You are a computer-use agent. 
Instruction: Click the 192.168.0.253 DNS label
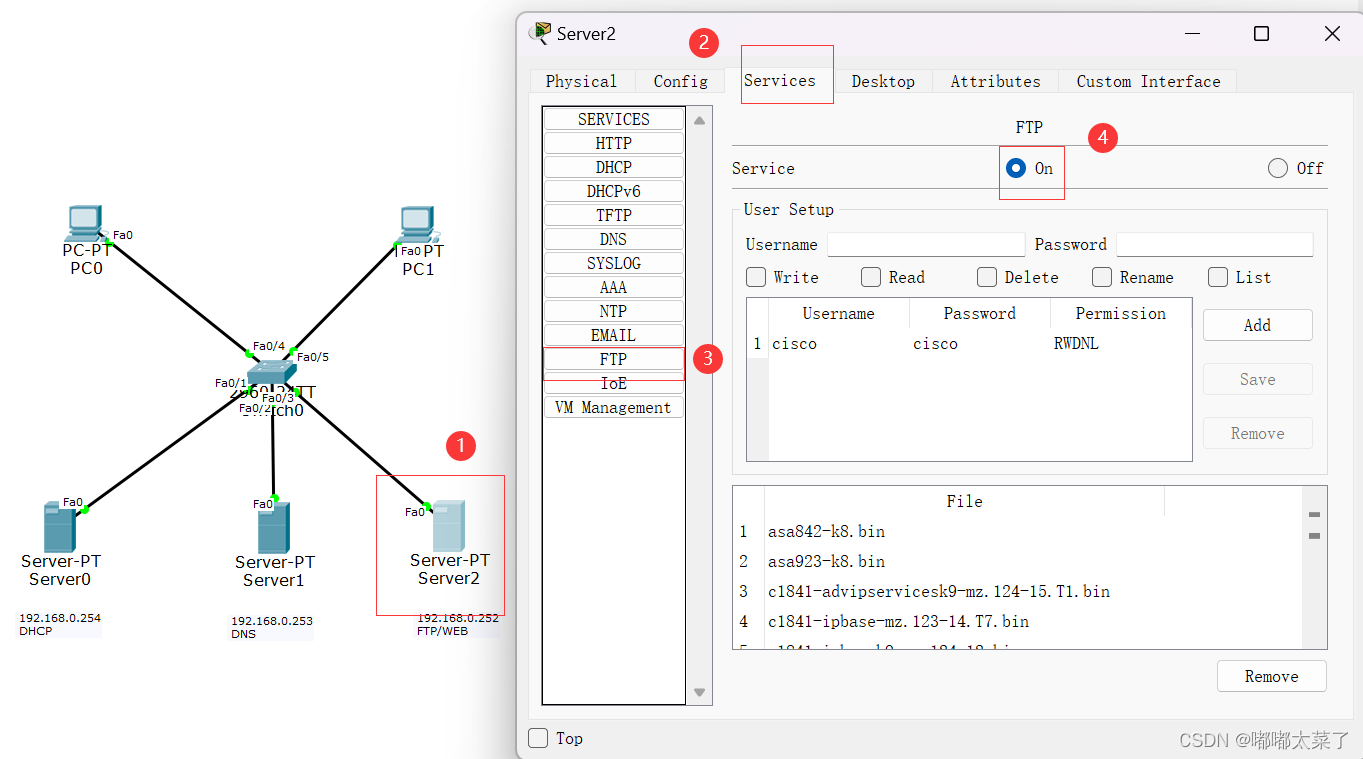(x=272, y=627)
